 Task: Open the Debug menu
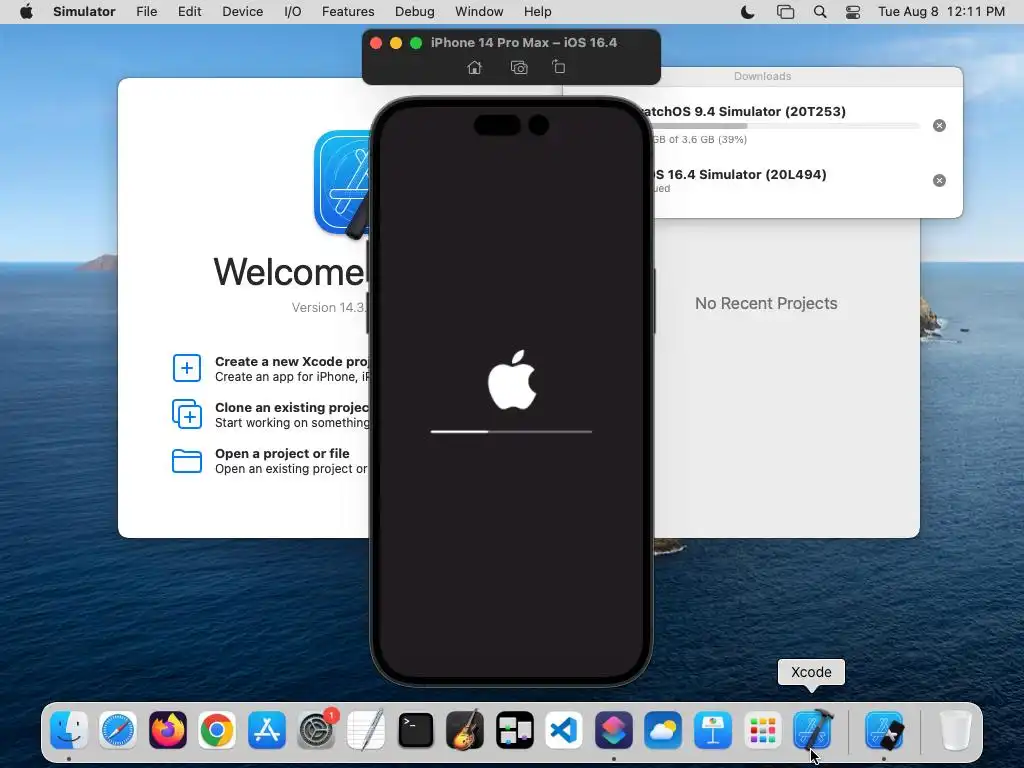(x=415, y=12)
